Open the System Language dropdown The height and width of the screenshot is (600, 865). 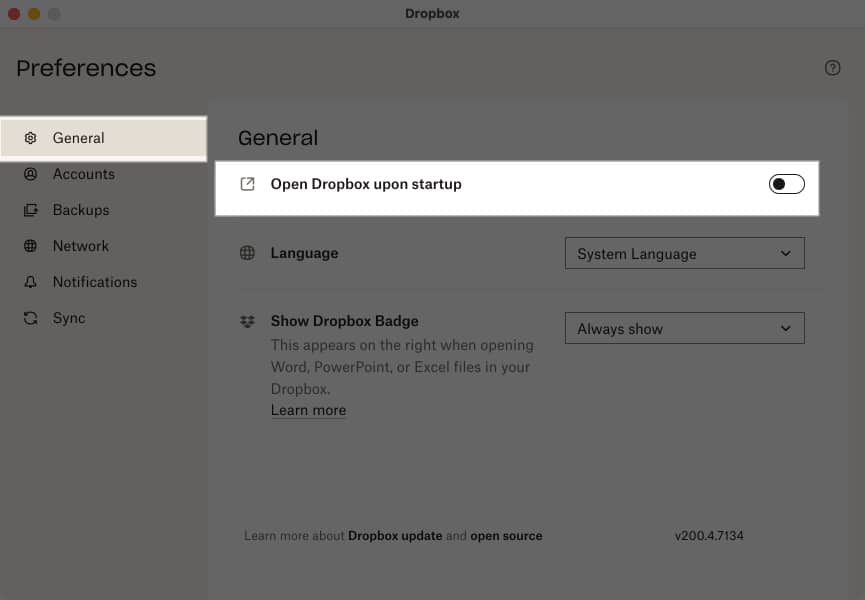(x=685, y=253)
